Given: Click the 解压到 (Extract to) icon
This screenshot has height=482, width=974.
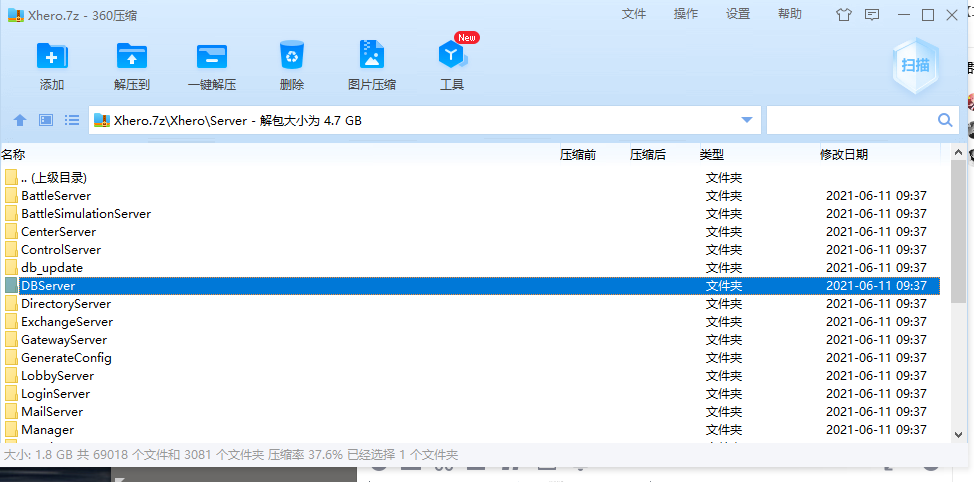Looking at the screenshot, I should [x=132, y=56].
